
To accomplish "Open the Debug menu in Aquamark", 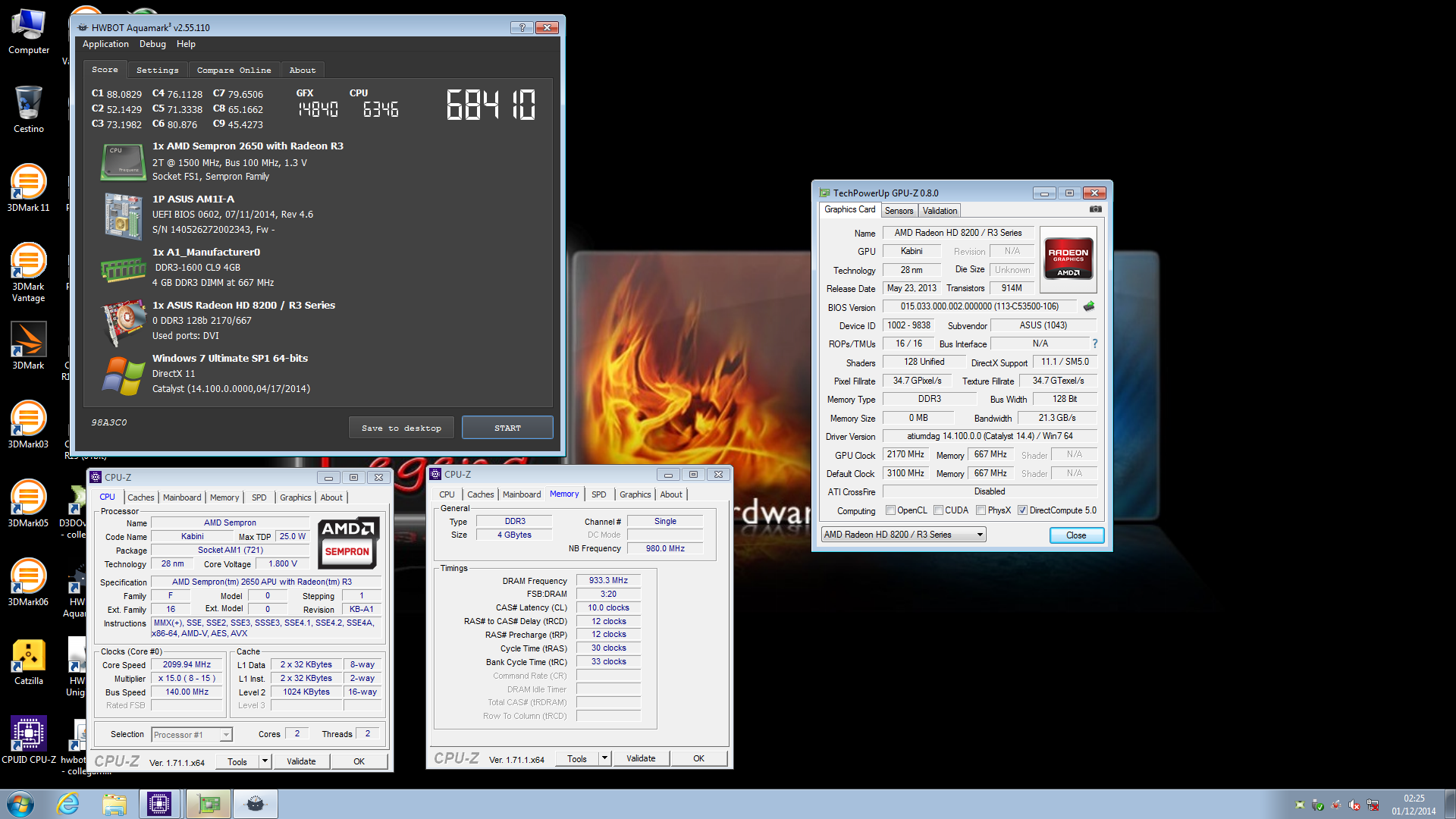I will 152,44.
